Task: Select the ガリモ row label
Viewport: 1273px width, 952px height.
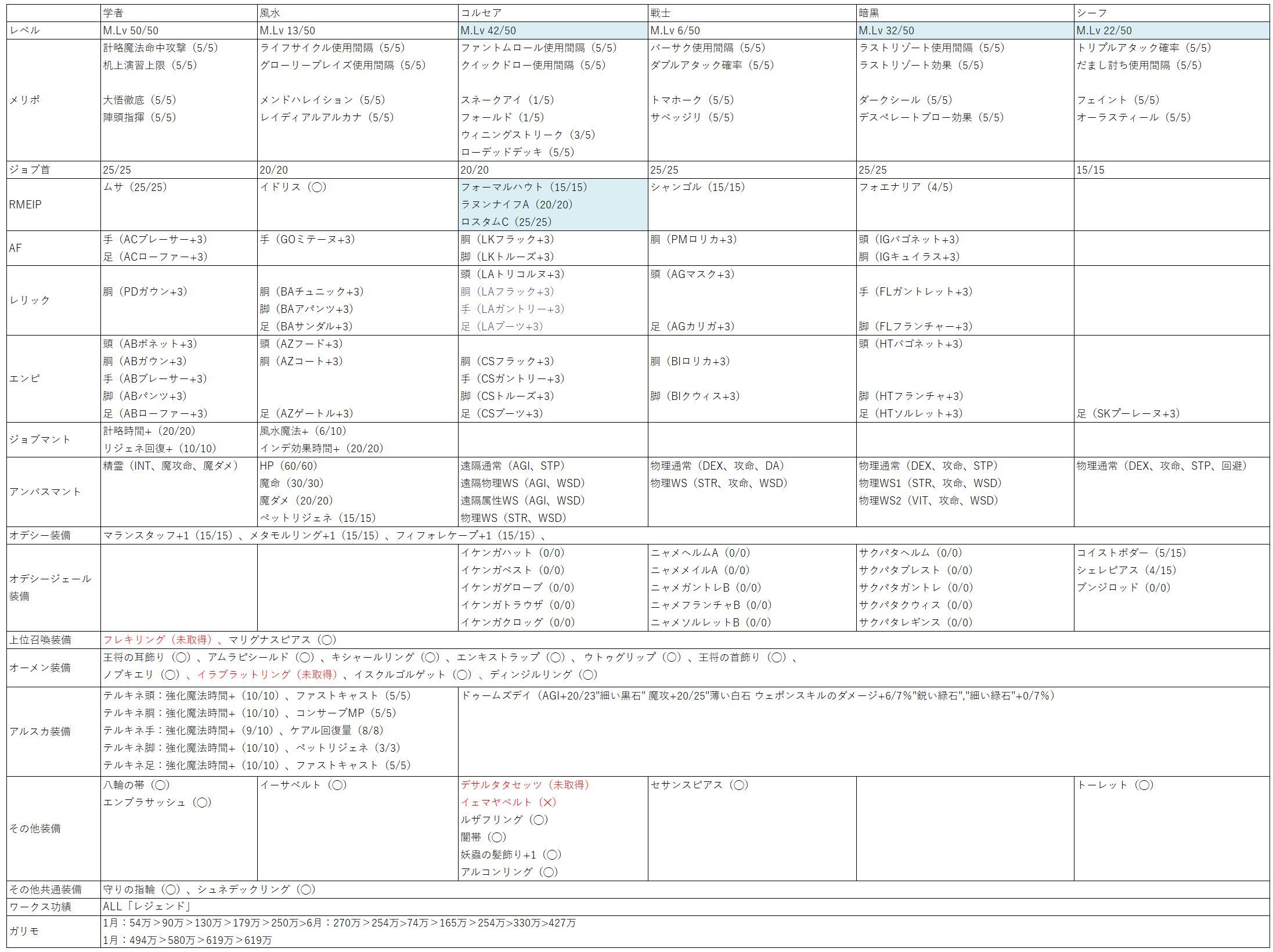Action: coord(24,931)
